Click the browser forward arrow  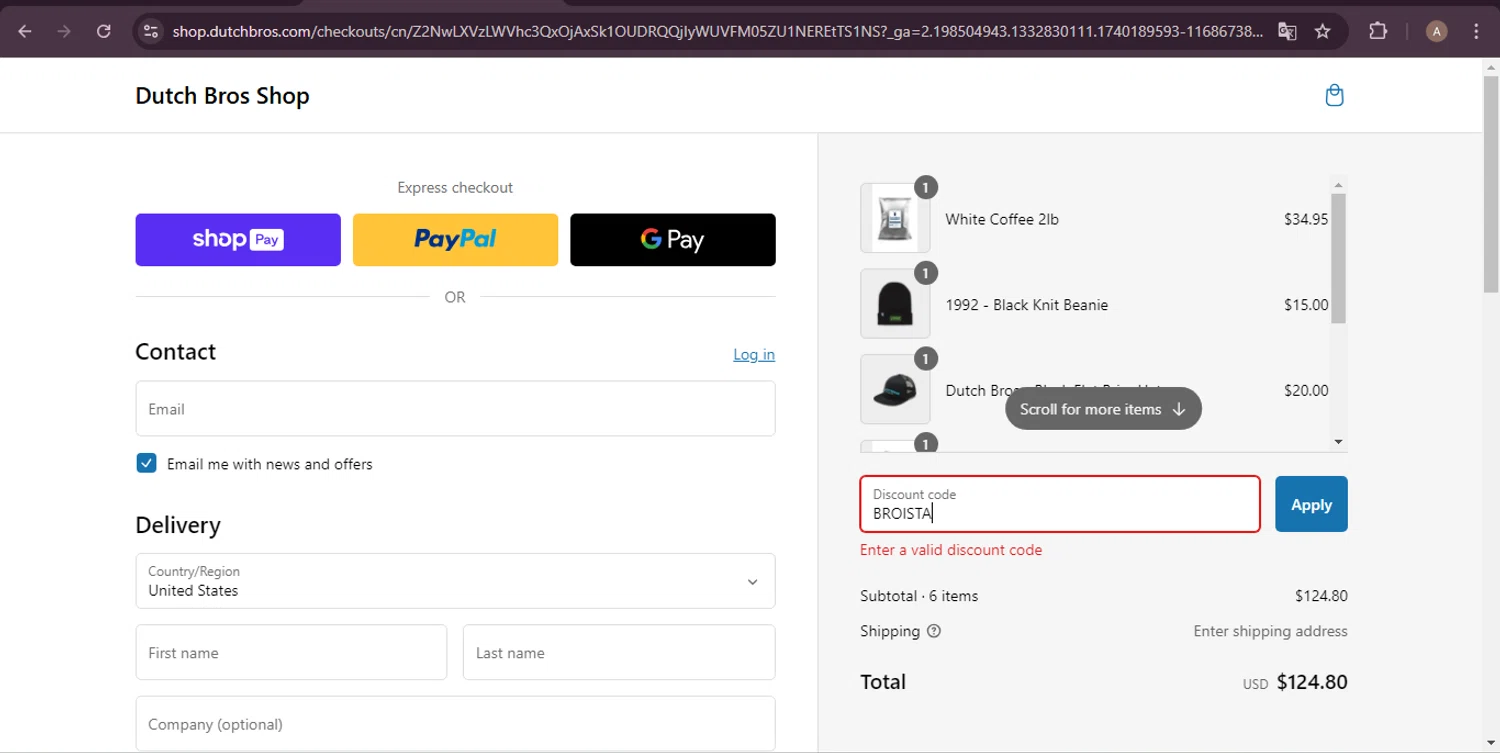pyautogui.click(x=64, y=31)
